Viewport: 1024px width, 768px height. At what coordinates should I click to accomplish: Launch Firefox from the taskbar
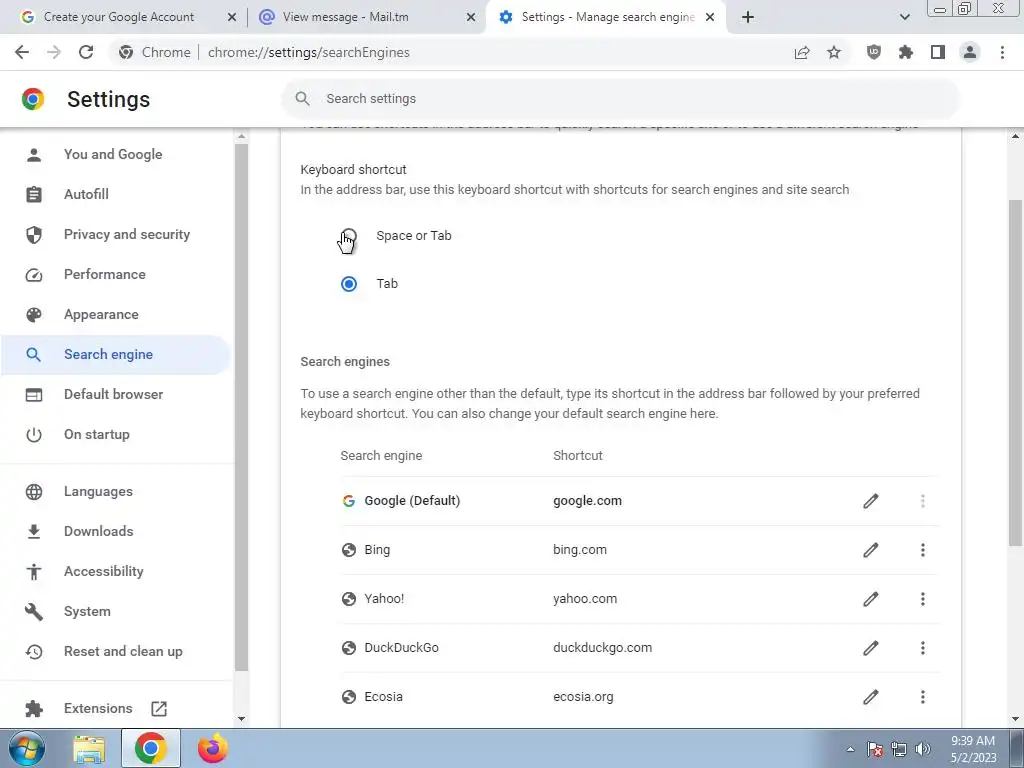click(213, 749)
